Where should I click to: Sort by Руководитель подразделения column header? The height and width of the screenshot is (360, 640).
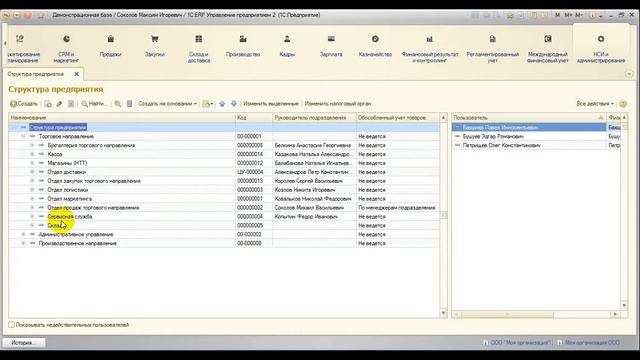click(x=314, y=118)
